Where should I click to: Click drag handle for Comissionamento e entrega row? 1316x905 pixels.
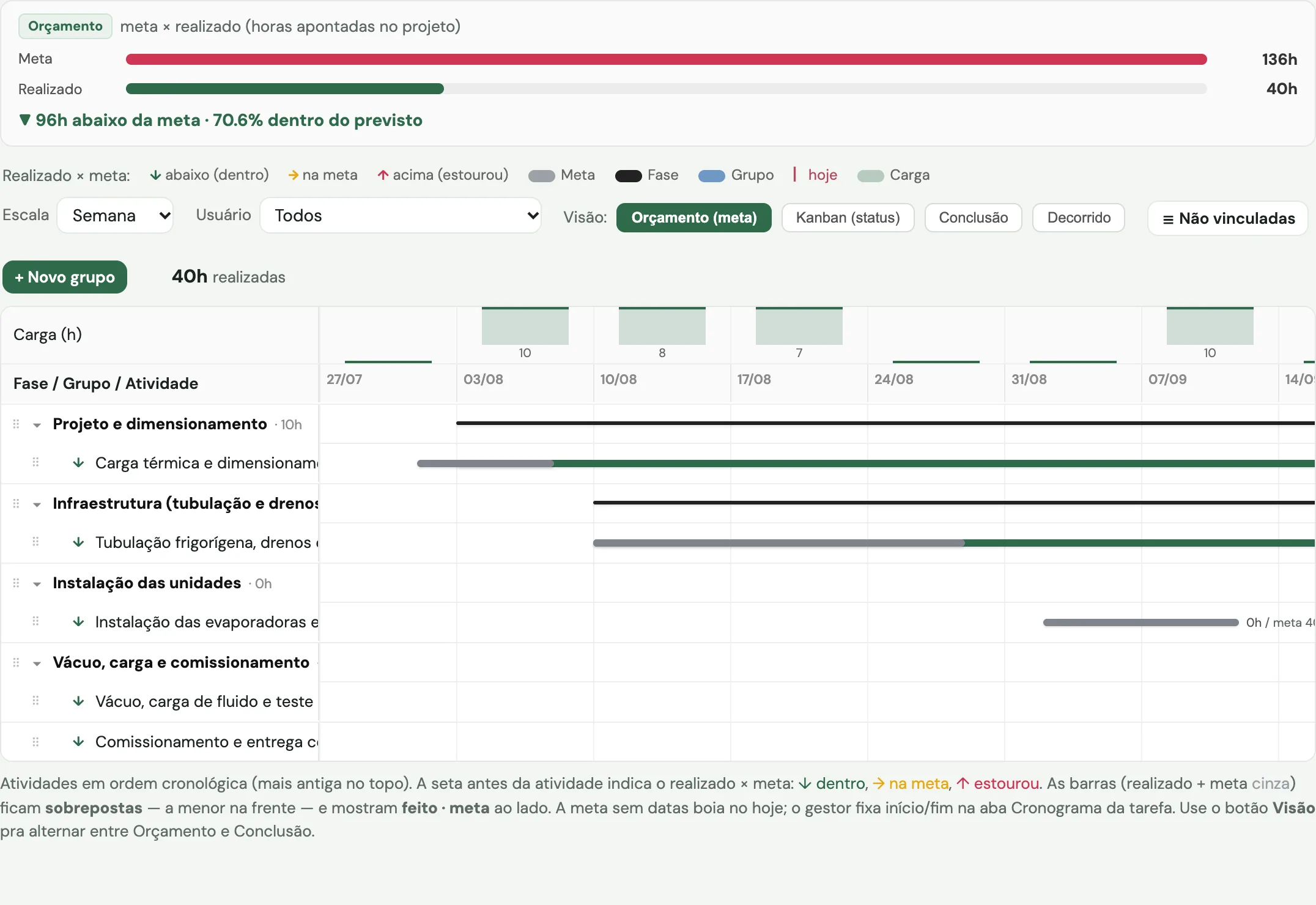click(x=35, y=742)
